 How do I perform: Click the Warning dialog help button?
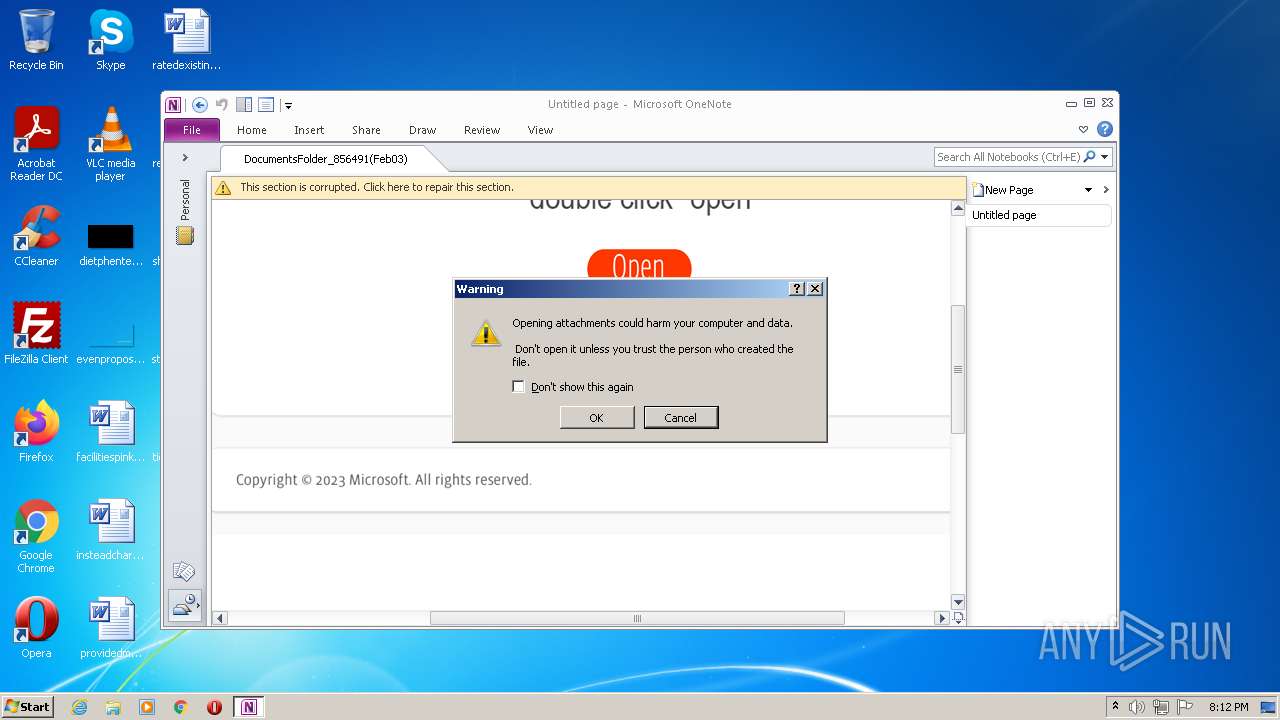point(797,289)
